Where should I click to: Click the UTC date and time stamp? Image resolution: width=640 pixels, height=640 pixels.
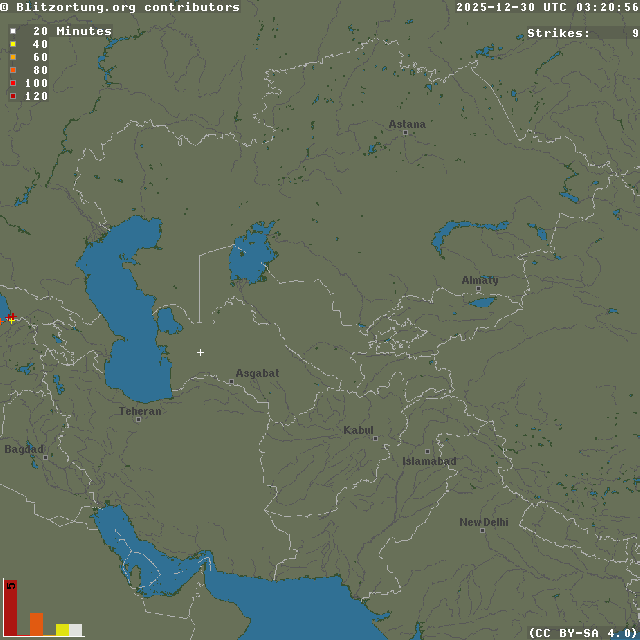tap(547, 7)
